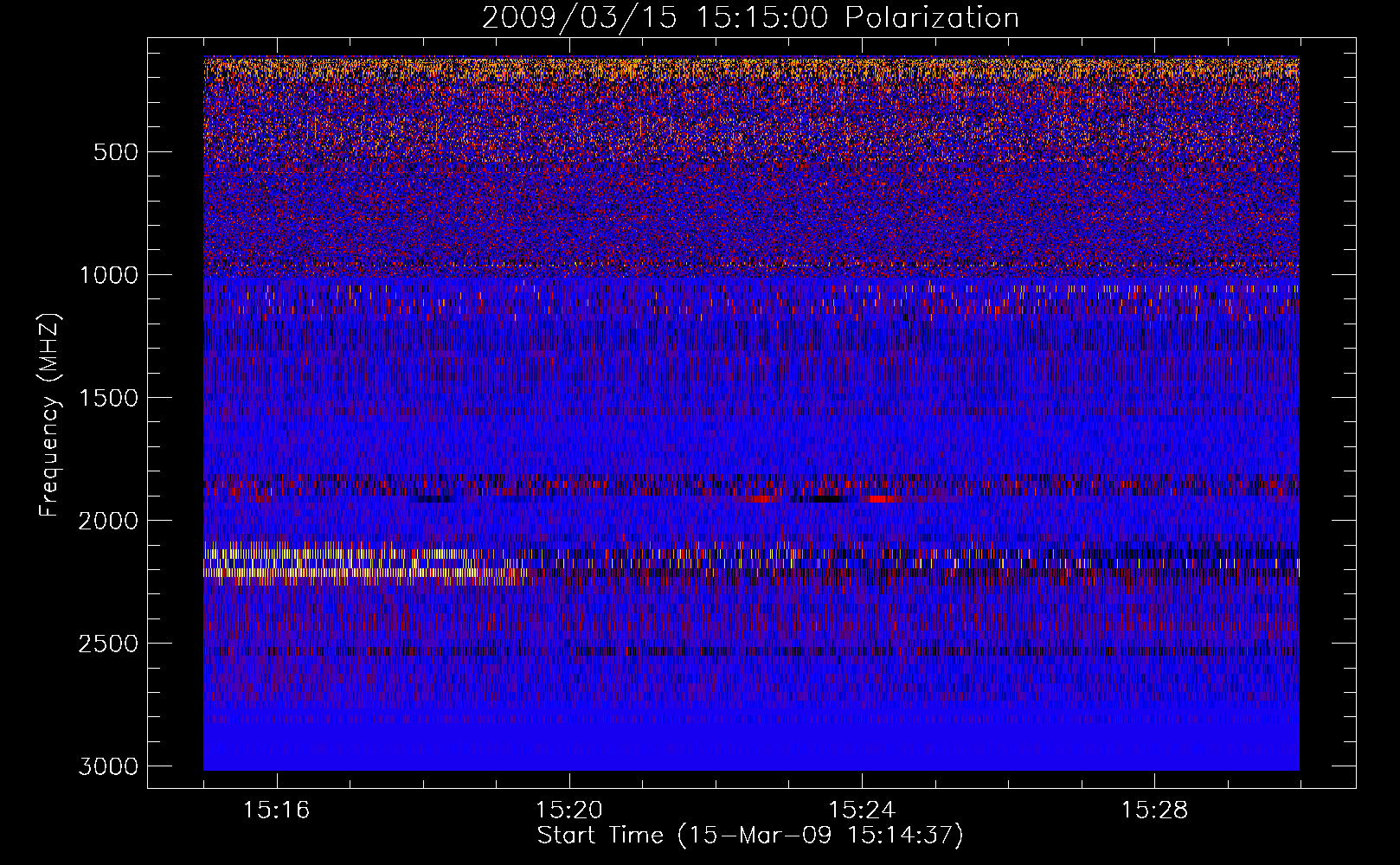
Task: Click the 1500 frequency tick label
Action: pos(108,398)
